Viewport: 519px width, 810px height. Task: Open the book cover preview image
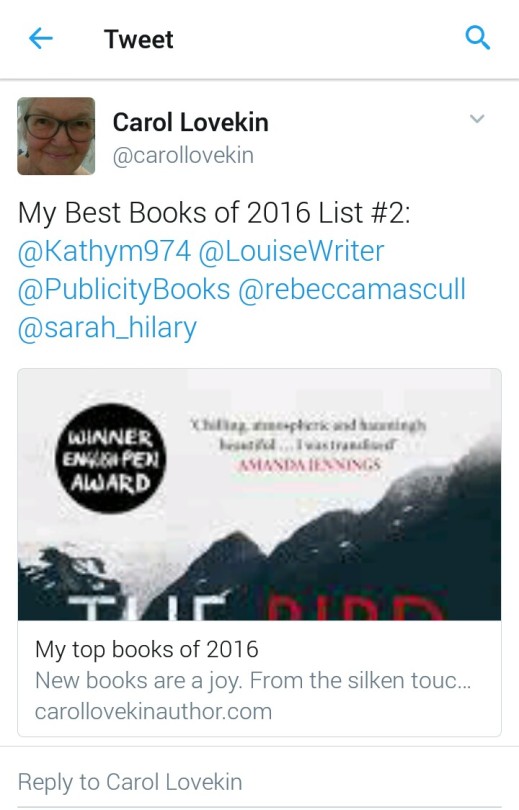coord(259,494)
